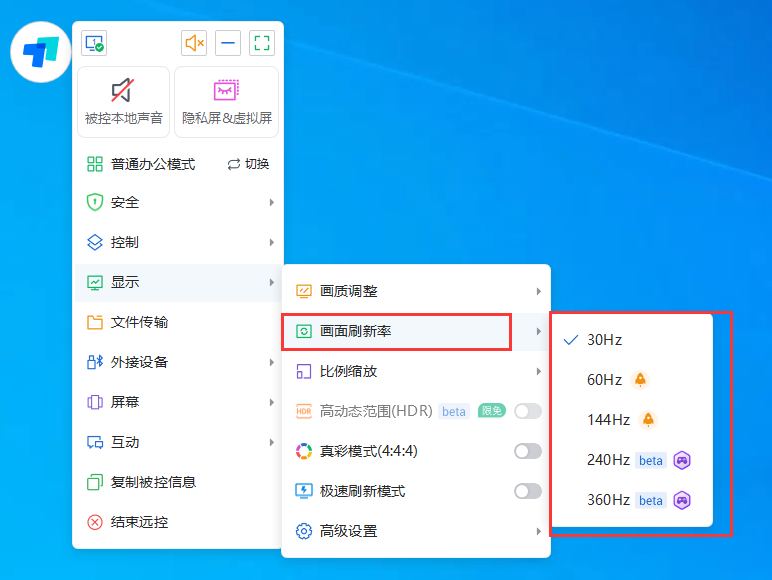Expand the 画面刷新率 arrow

point(539,331)
